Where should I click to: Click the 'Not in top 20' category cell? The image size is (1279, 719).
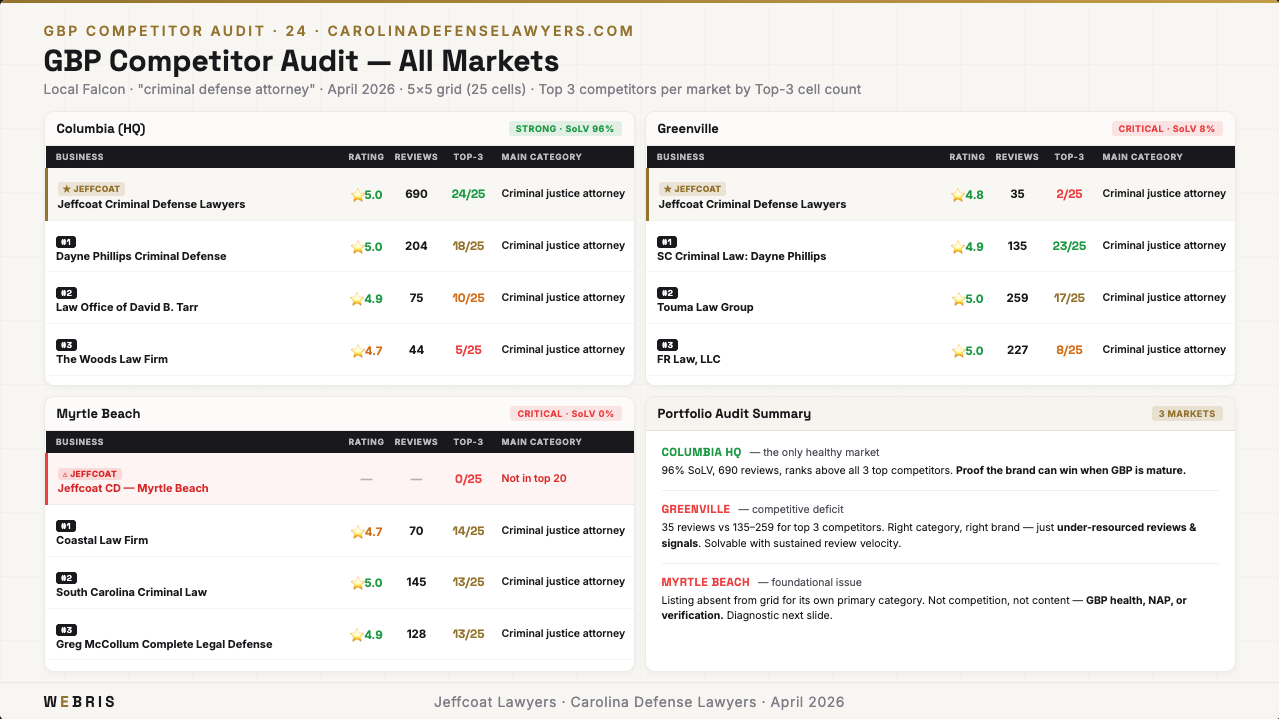[534, 479]
